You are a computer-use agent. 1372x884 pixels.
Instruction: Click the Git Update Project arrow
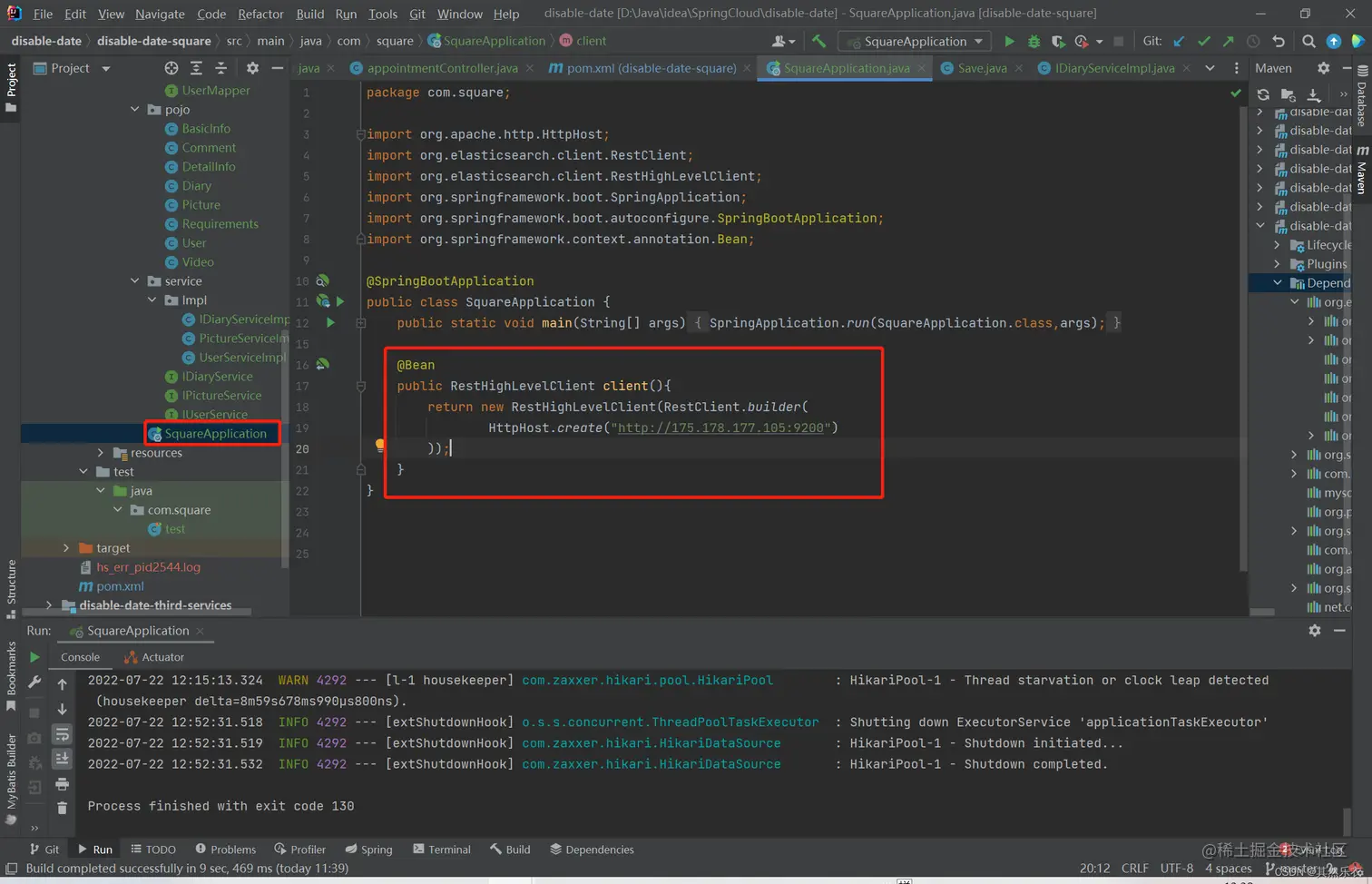(x=1179, y=41)
